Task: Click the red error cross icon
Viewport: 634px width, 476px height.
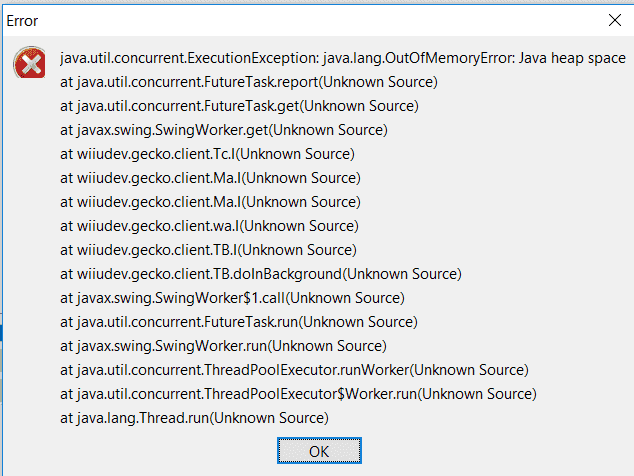Action: (x=30, y=63)
